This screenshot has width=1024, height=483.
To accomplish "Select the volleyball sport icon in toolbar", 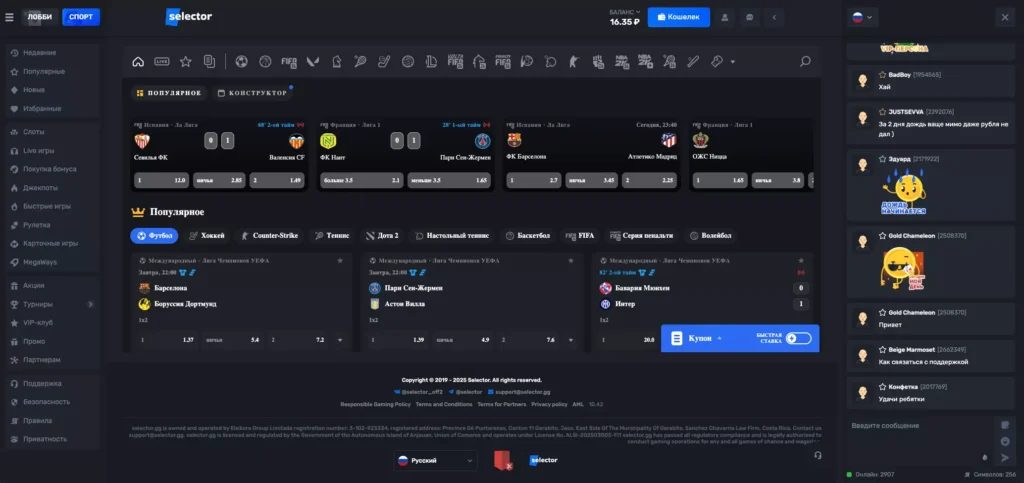I will pyautogui.click(x=408, y=61).
